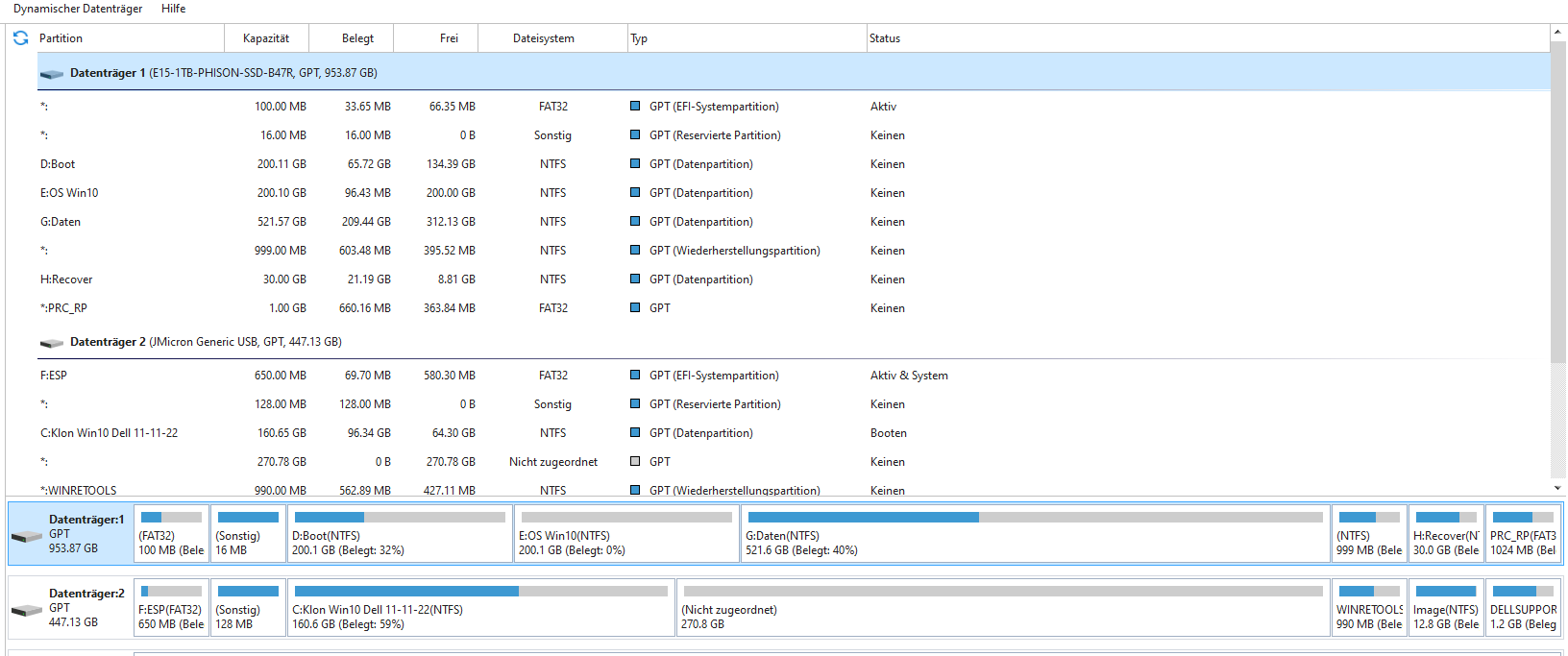Select D:Boot(NTFS) block in disk map
1568x656 pixels.
(x=400, y=534)
